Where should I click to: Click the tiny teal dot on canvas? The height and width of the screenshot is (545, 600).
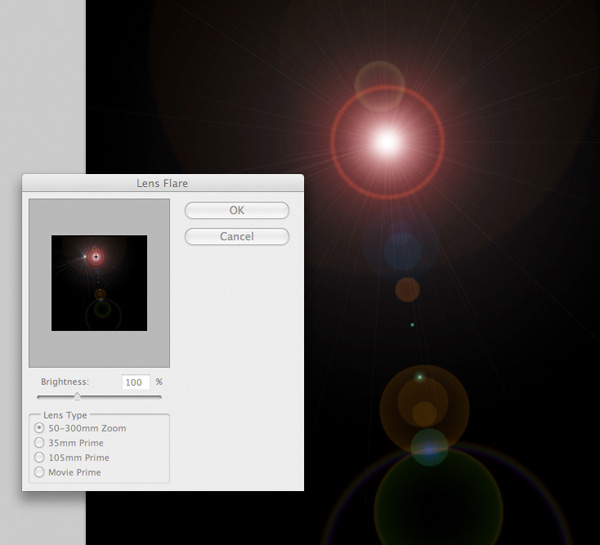[412, 325]
